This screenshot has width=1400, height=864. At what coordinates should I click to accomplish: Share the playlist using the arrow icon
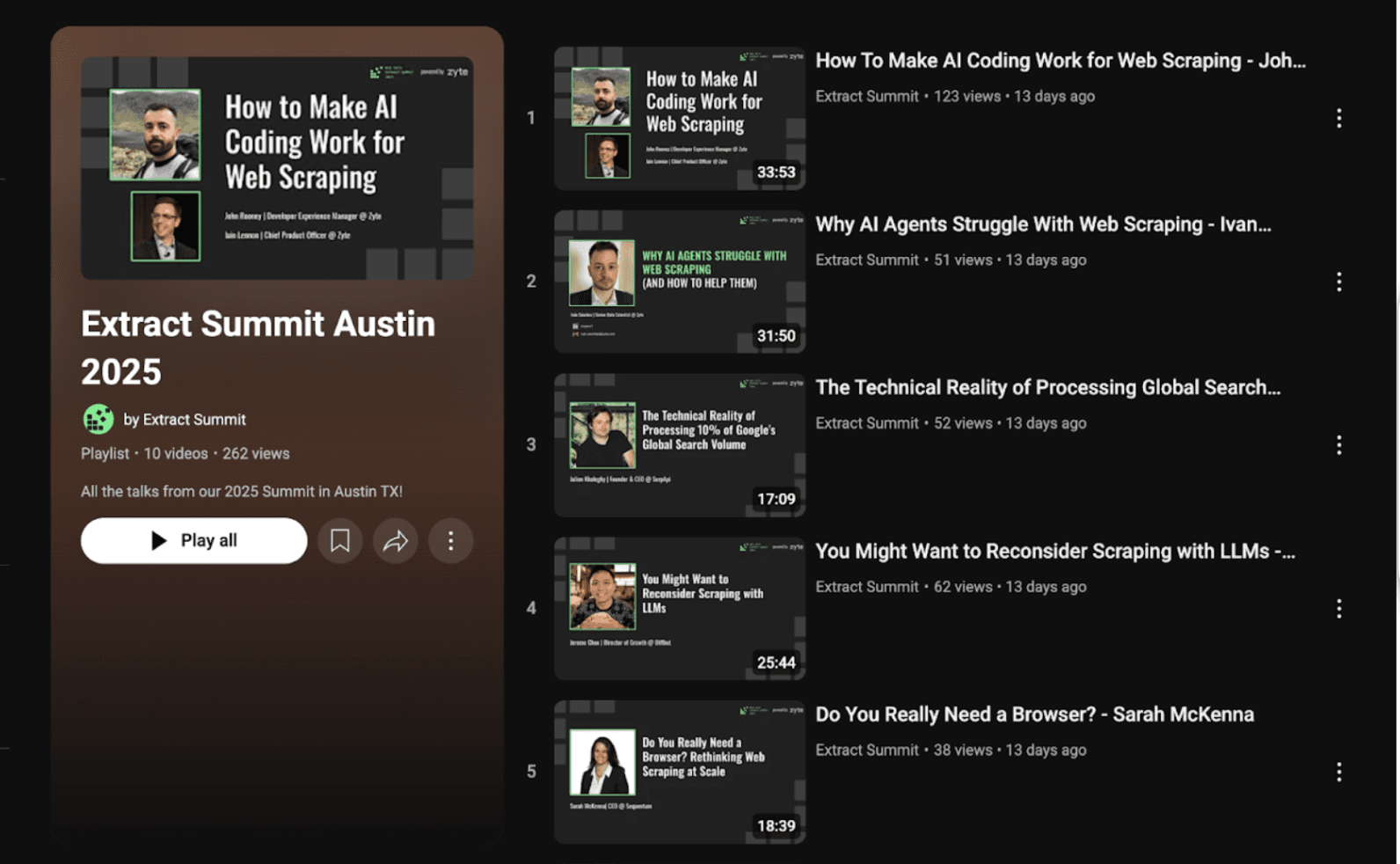(x=396, y=540)
